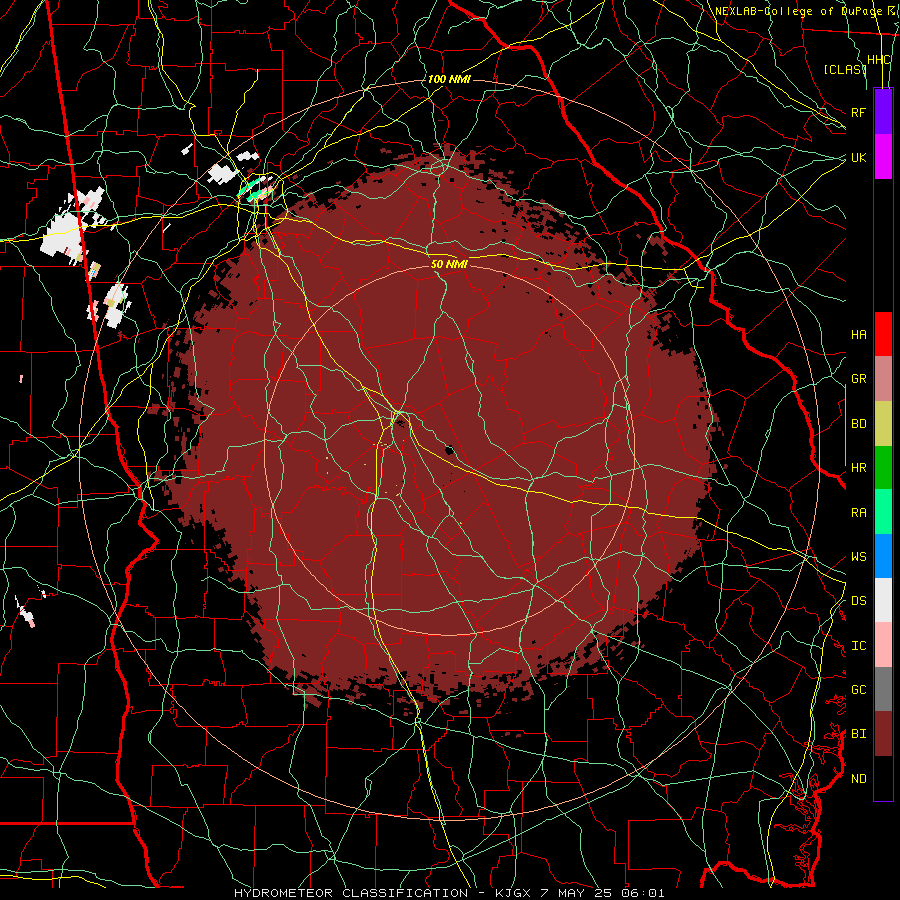Click the white DS legend swatch

click(x=883, y=600)
